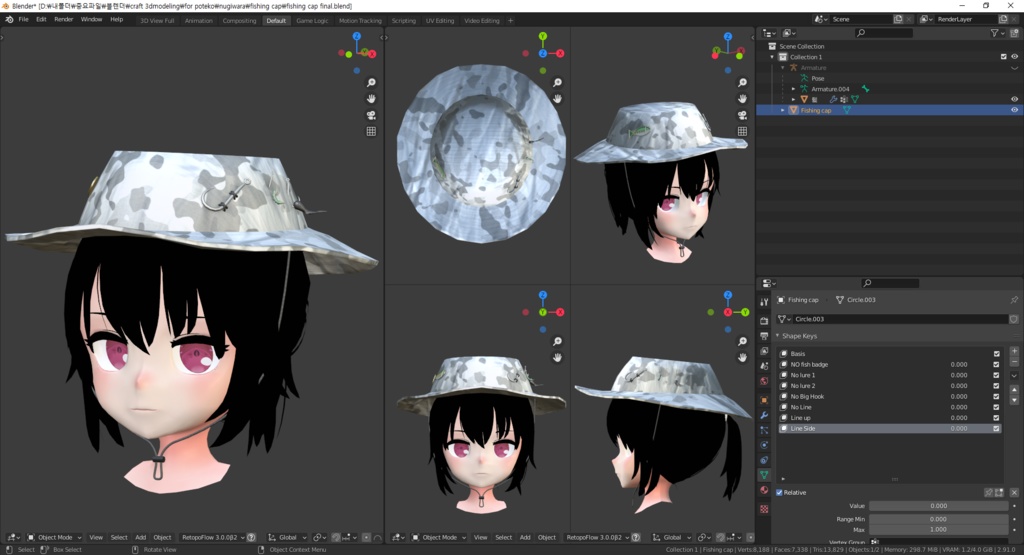This screenshot has height=555, width=1024.
Task: Click the shape key Value slider
Action: [x=938, y=506]
